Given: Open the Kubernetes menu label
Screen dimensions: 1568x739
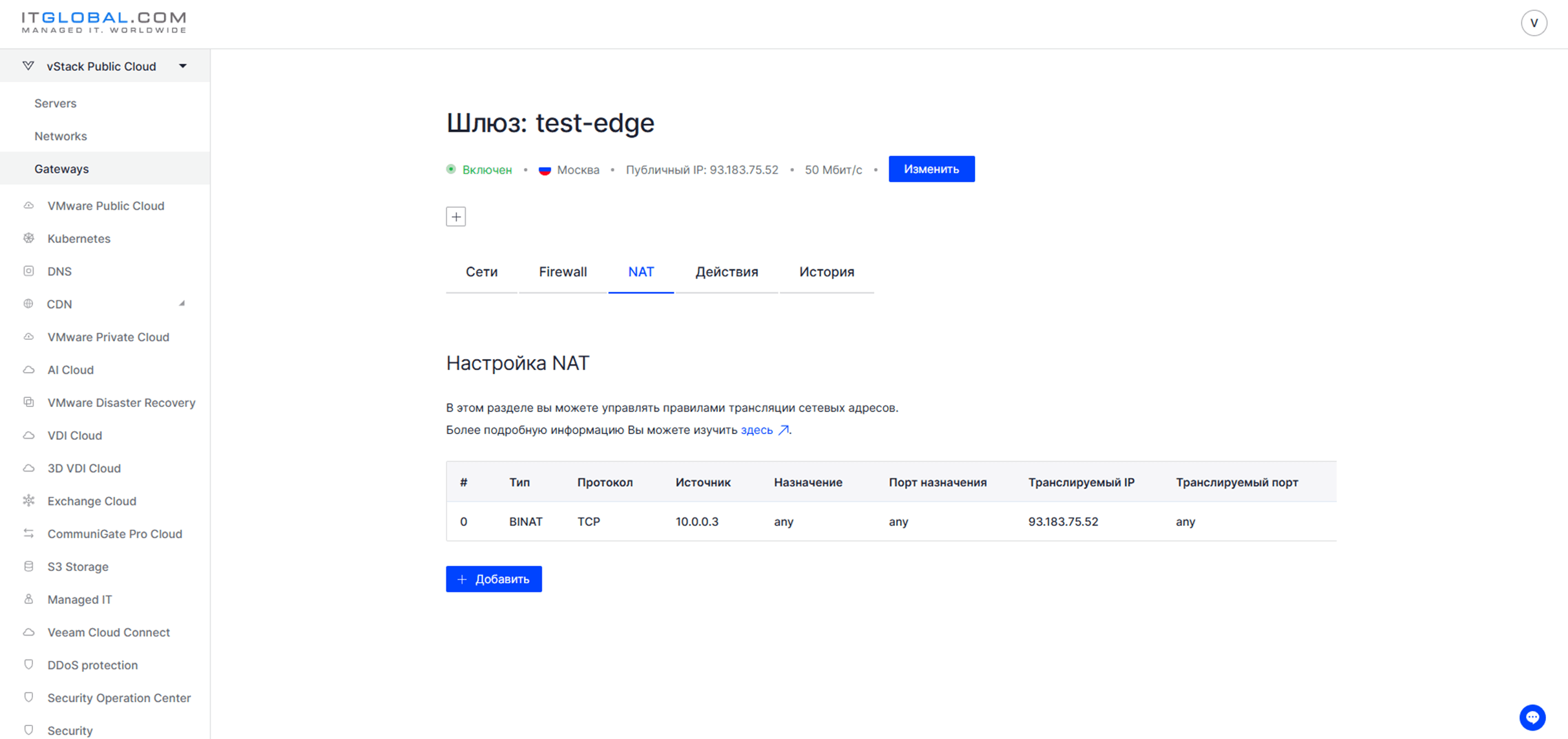Looking at the screenshot, I should coord(79,238).
